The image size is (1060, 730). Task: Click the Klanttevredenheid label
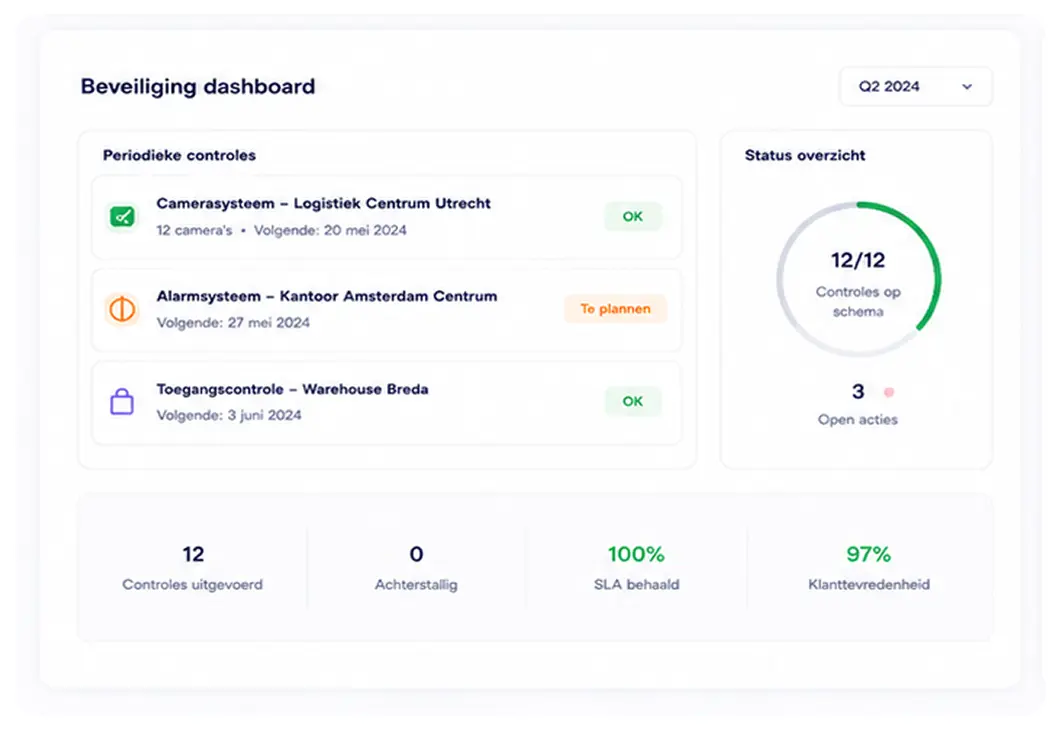(869, 585)
